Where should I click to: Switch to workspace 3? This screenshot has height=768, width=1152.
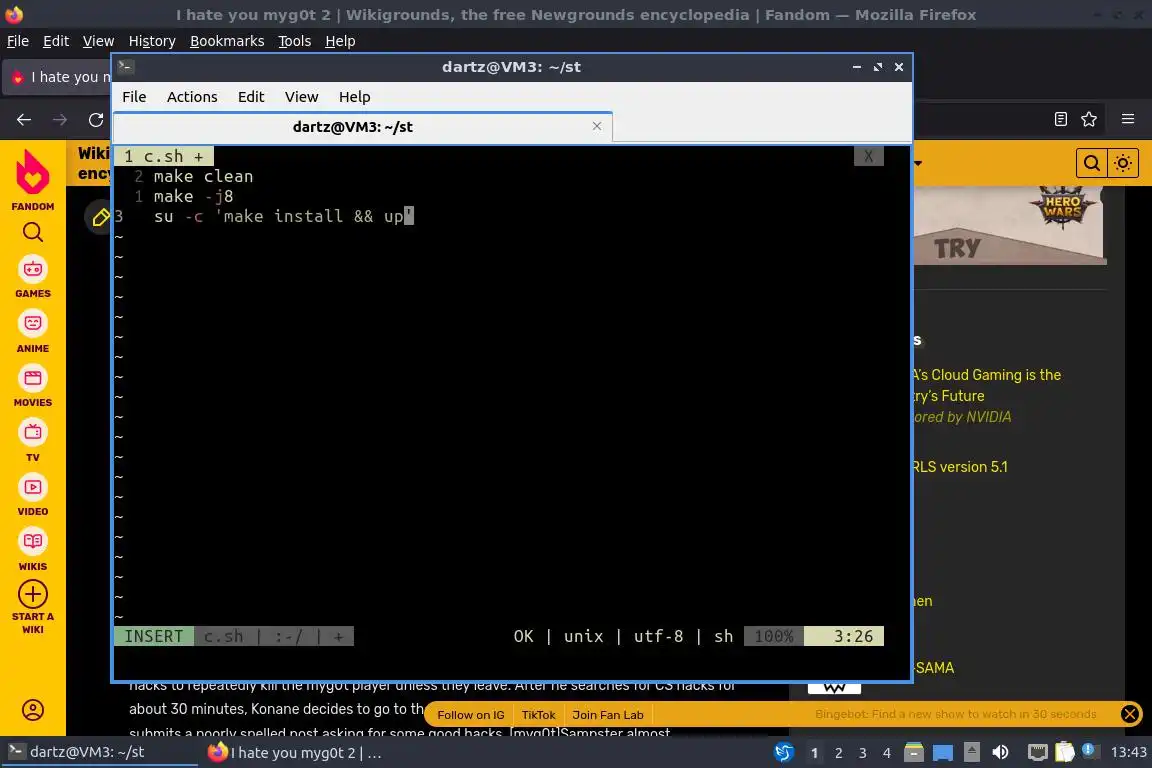click(863, 753)
